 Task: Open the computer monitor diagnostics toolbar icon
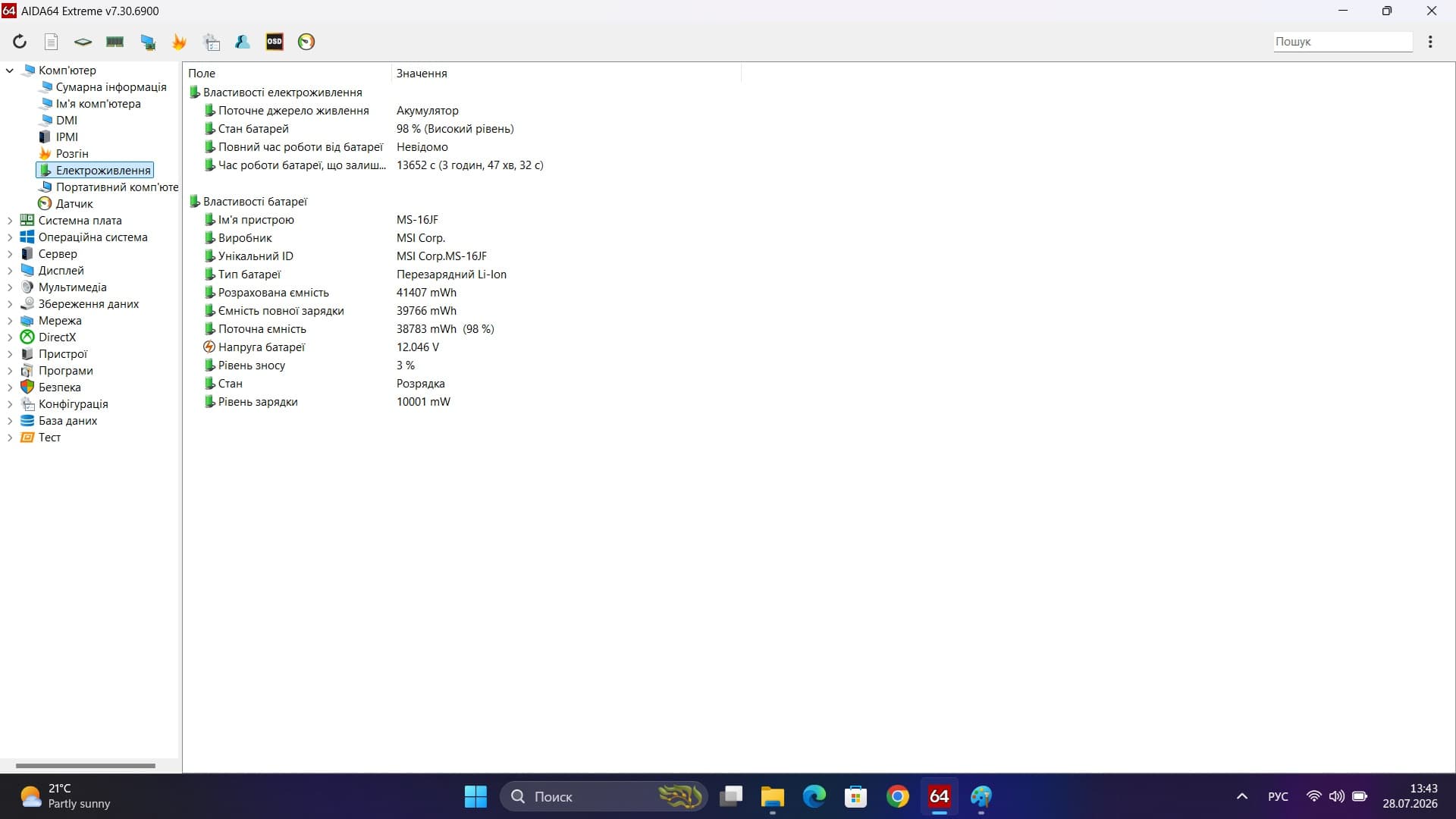[x=148, y=42]
